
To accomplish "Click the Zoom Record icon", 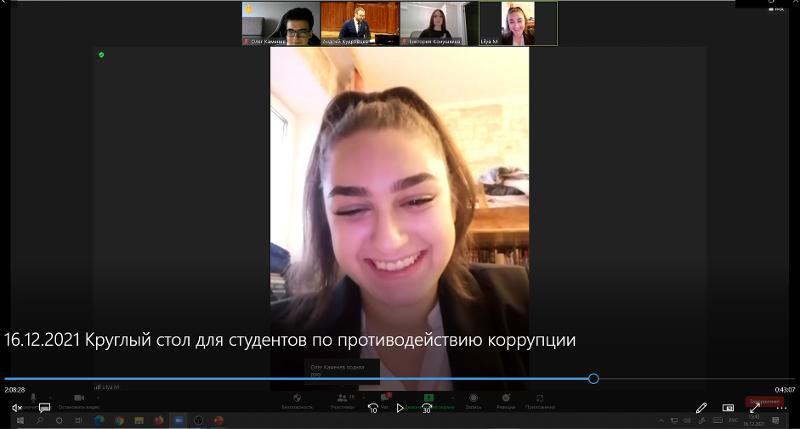I will click(473, 398).
